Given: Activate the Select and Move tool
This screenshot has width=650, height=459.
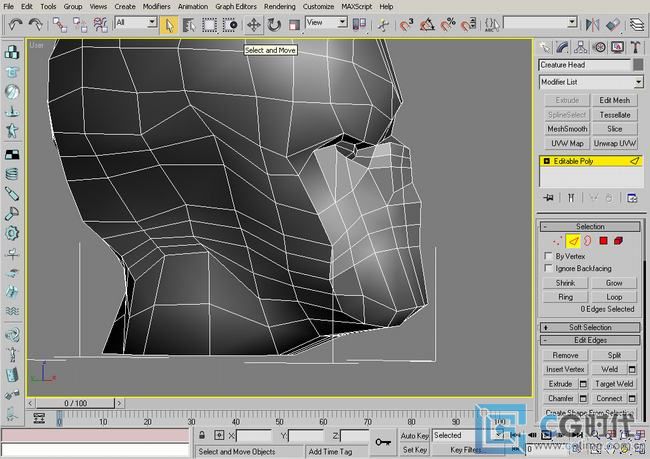Looking at the screenshot, I should [254, 25].
